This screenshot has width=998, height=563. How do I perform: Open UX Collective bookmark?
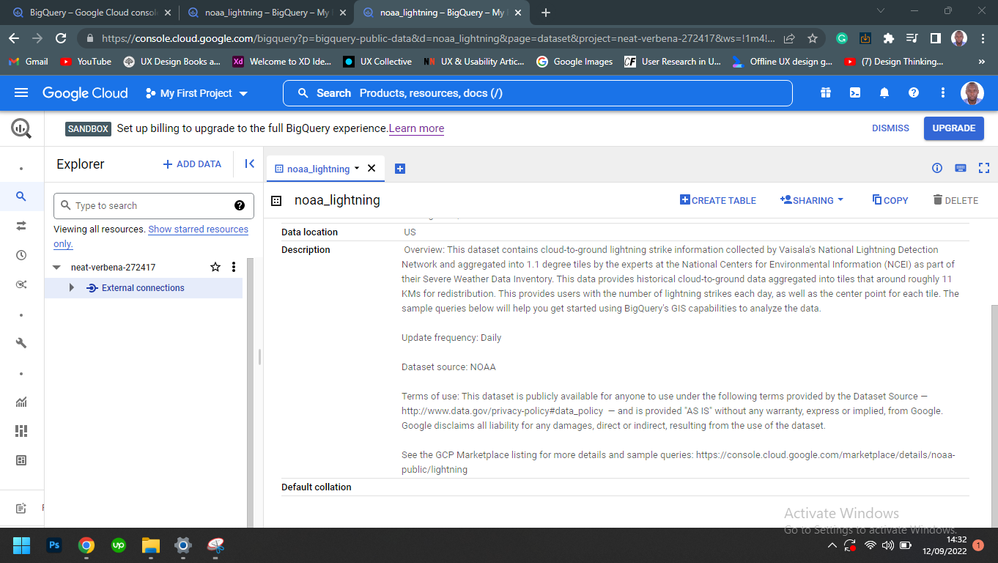(x=378, y=62)
